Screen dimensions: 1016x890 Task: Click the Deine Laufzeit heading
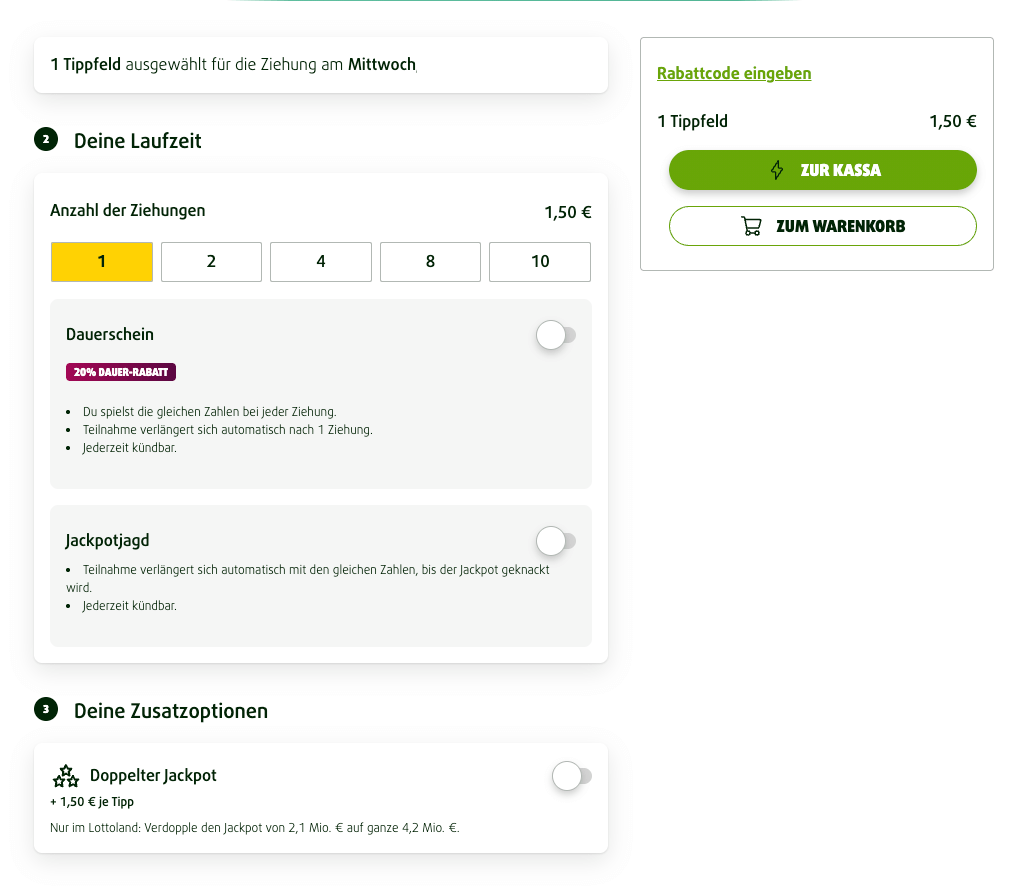click(138, 141)
